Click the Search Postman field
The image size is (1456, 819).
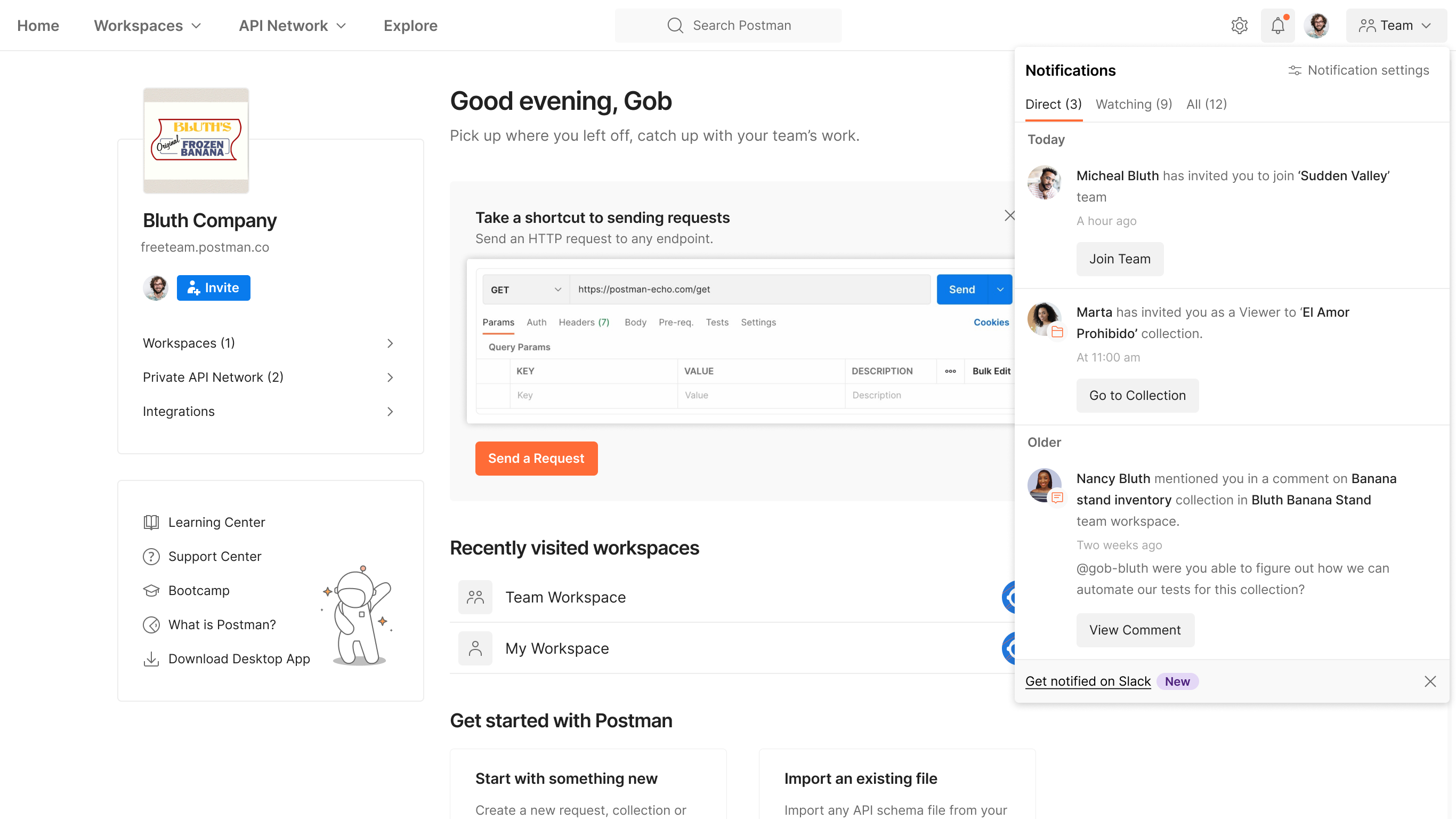click(x=728, y=26)
